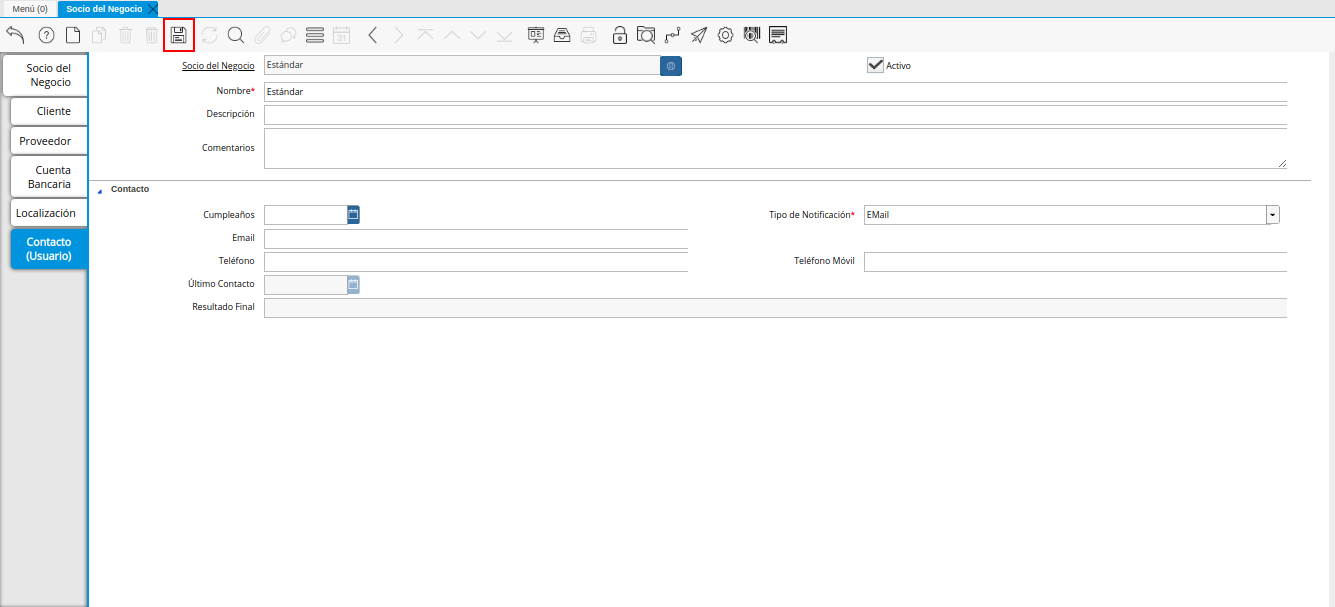Attach a file to the record
The image size is (1335, 607).
point(261,34)
